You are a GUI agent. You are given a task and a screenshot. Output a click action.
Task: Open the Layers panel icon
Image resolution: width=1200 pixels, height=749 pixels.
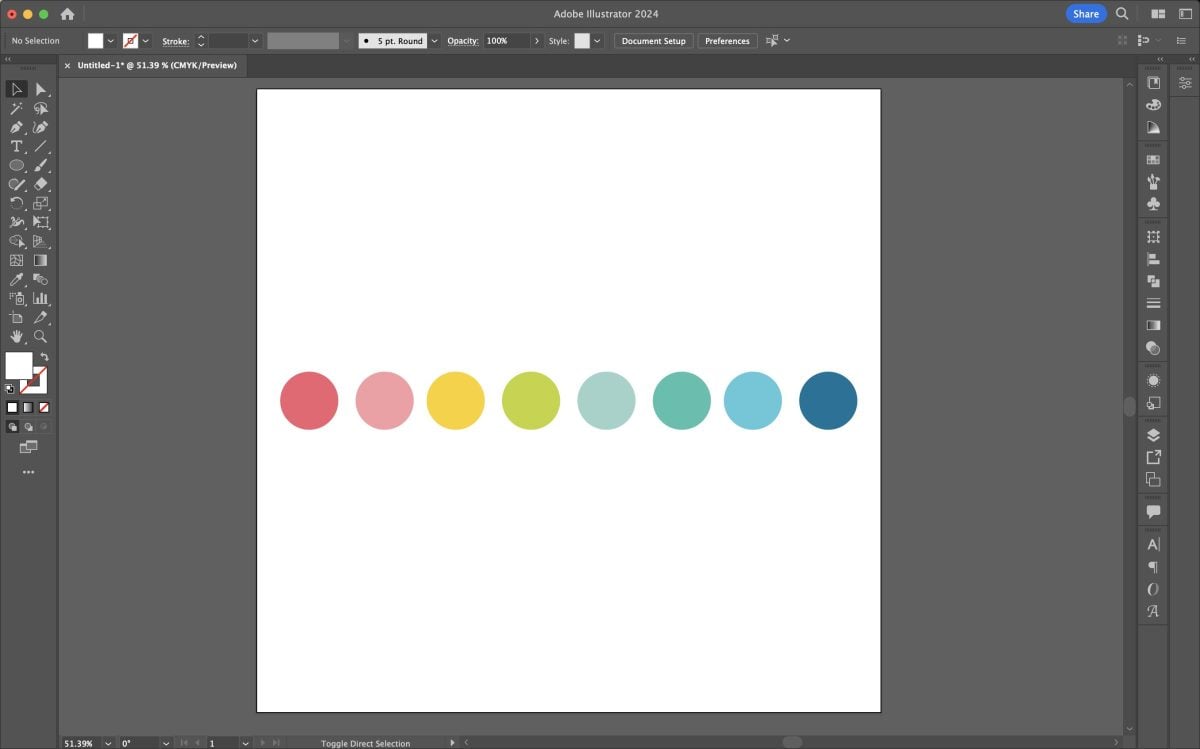1153,435
